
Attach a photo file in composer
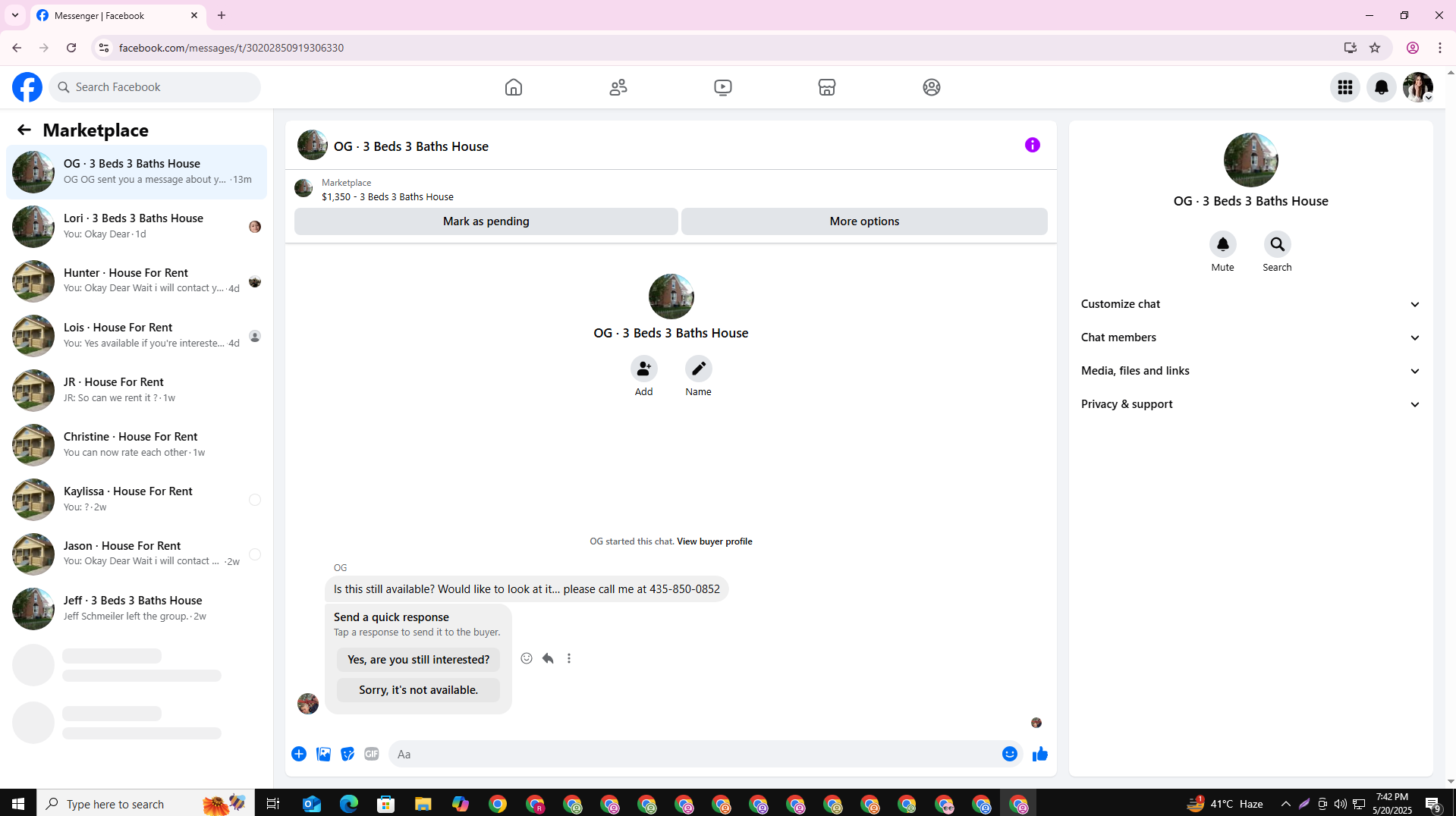click(x=323, y=754)
